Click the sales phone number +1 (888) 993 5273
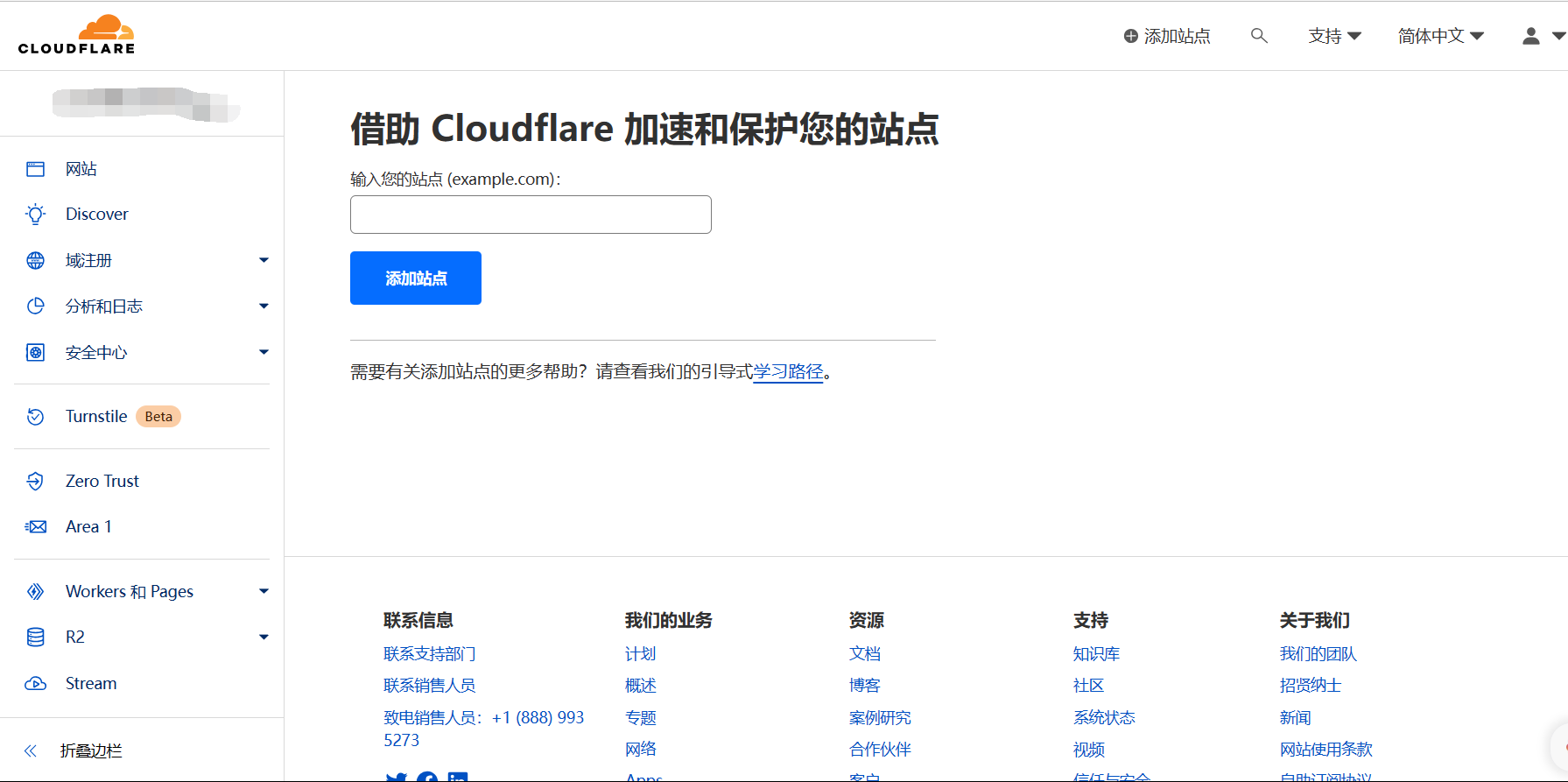The image size is (1568, 782). click(484, 729)
